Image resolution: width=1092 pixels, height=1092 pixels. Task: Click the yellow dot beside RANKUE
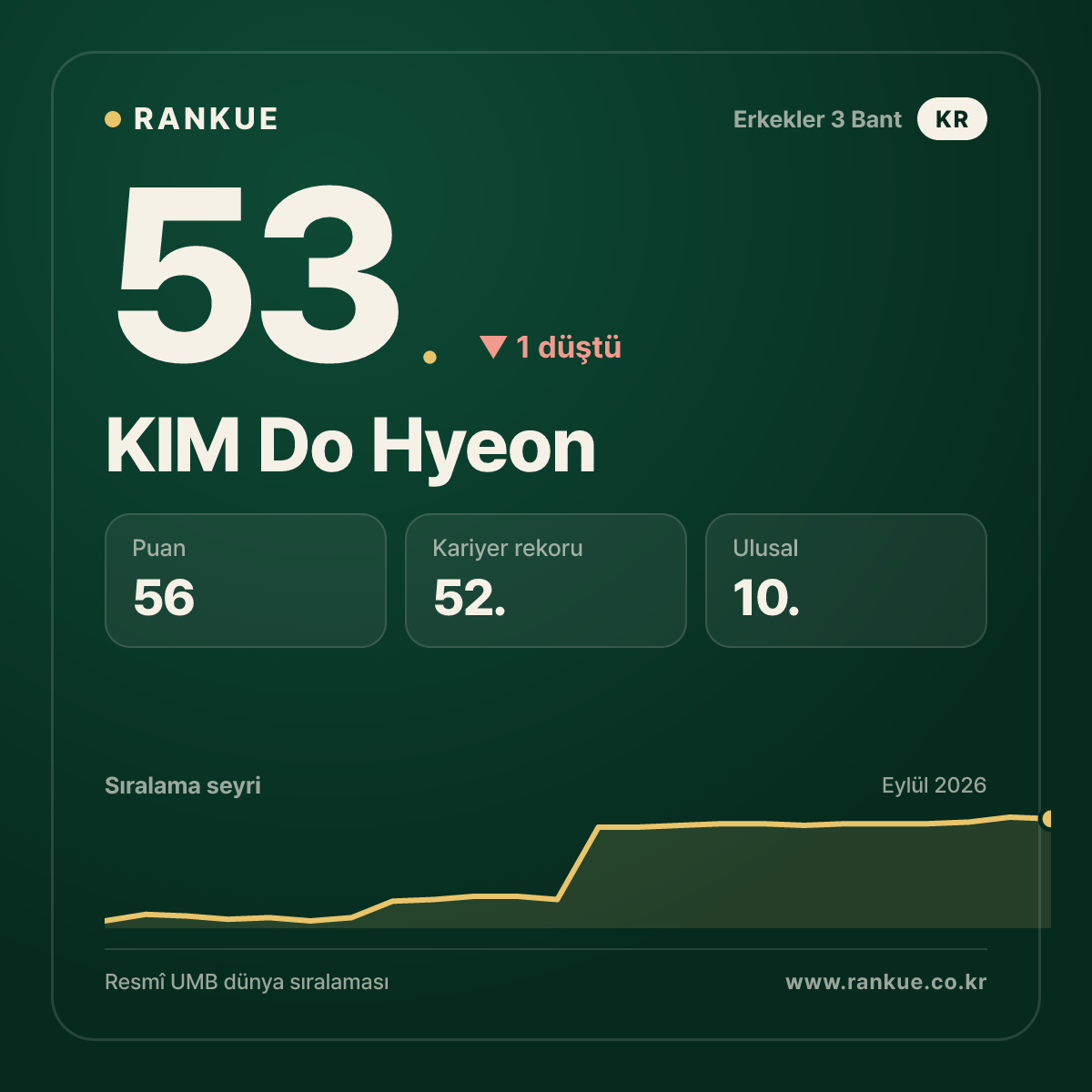point(113,119)
